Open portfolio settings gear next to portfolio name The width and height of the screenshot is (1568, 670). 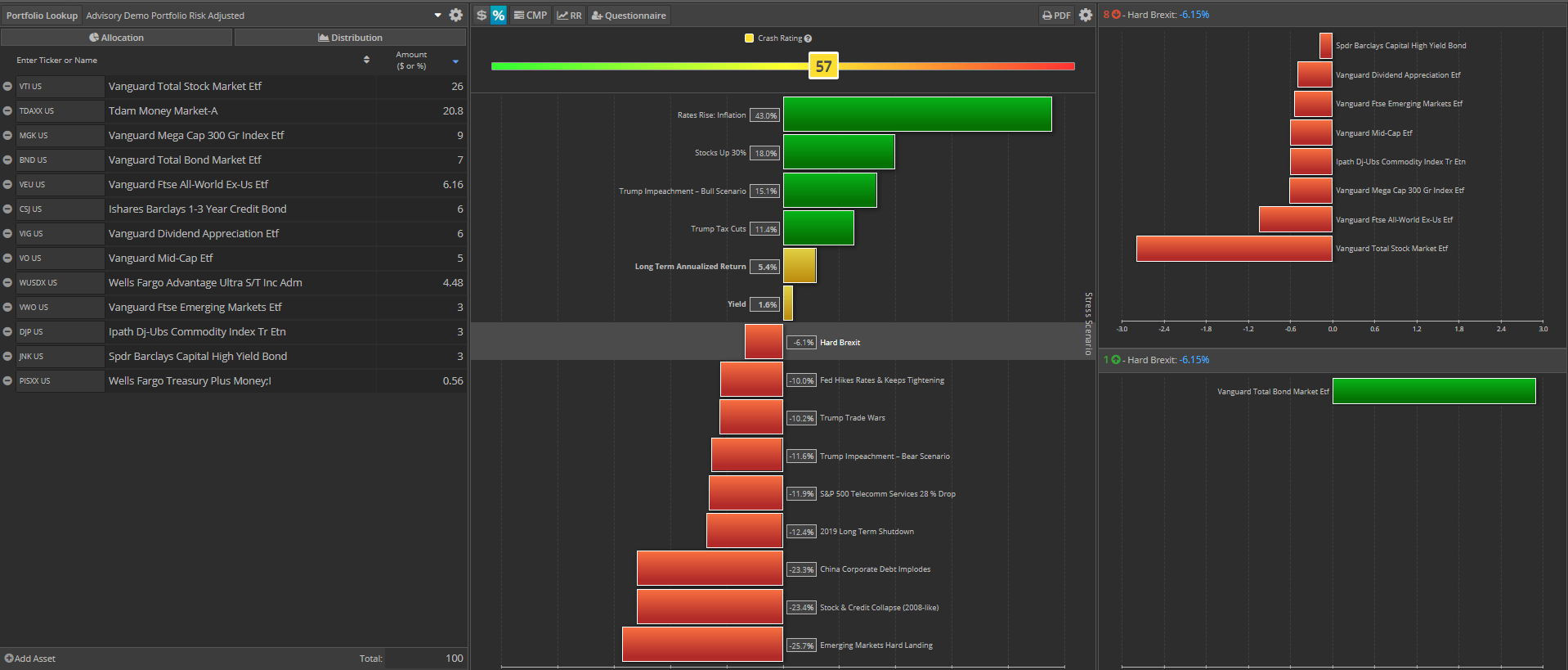[456, 16]
